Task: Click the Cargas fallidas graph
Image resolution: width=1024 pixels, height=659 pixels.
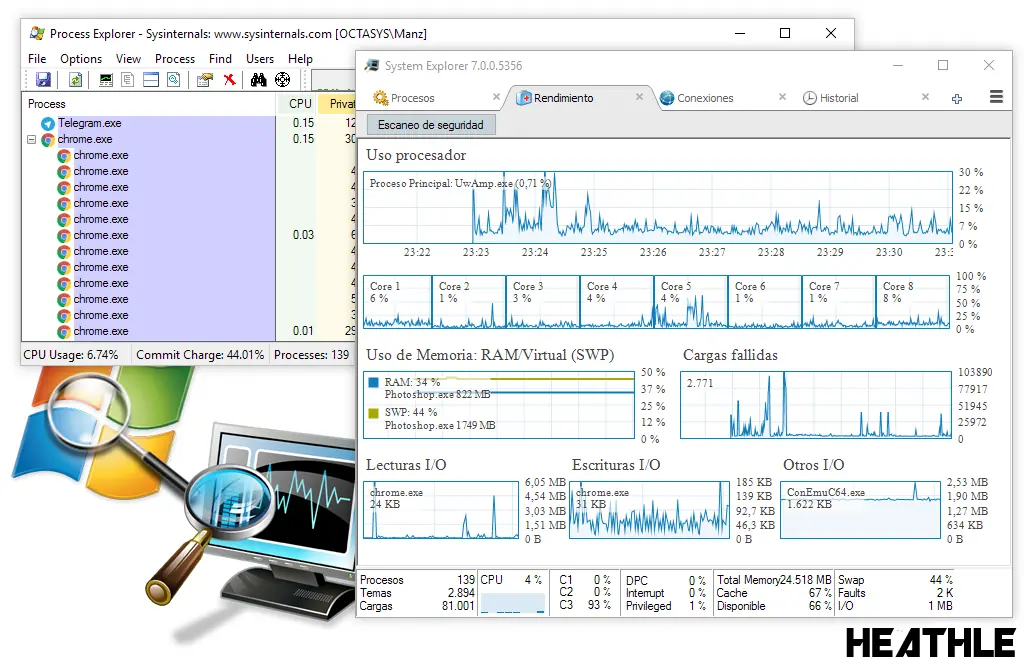Action: (x=816, y=405)
